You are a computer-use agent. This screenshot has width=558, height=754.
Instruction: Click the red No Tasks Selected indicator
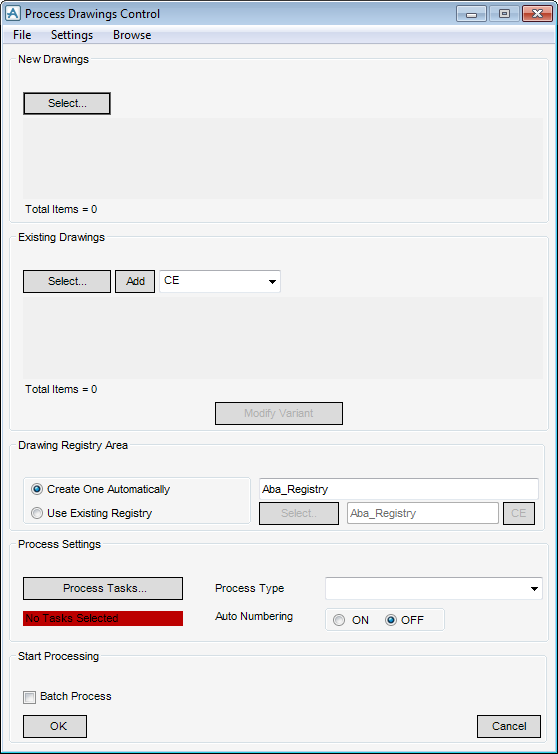(103, 618)
